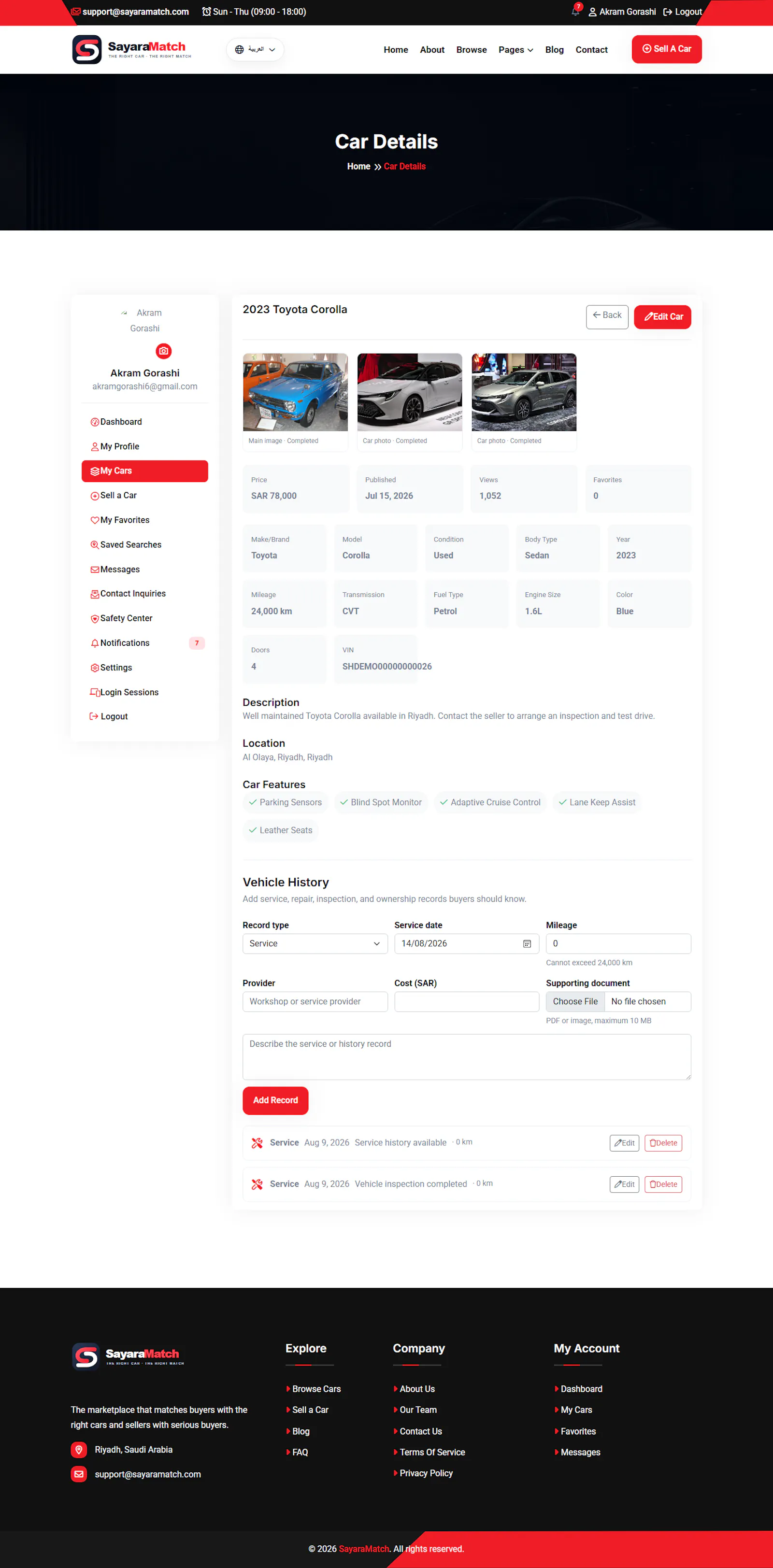
Task: Open Terms Of Service in footer
Action: click(x=432, y=1453)
